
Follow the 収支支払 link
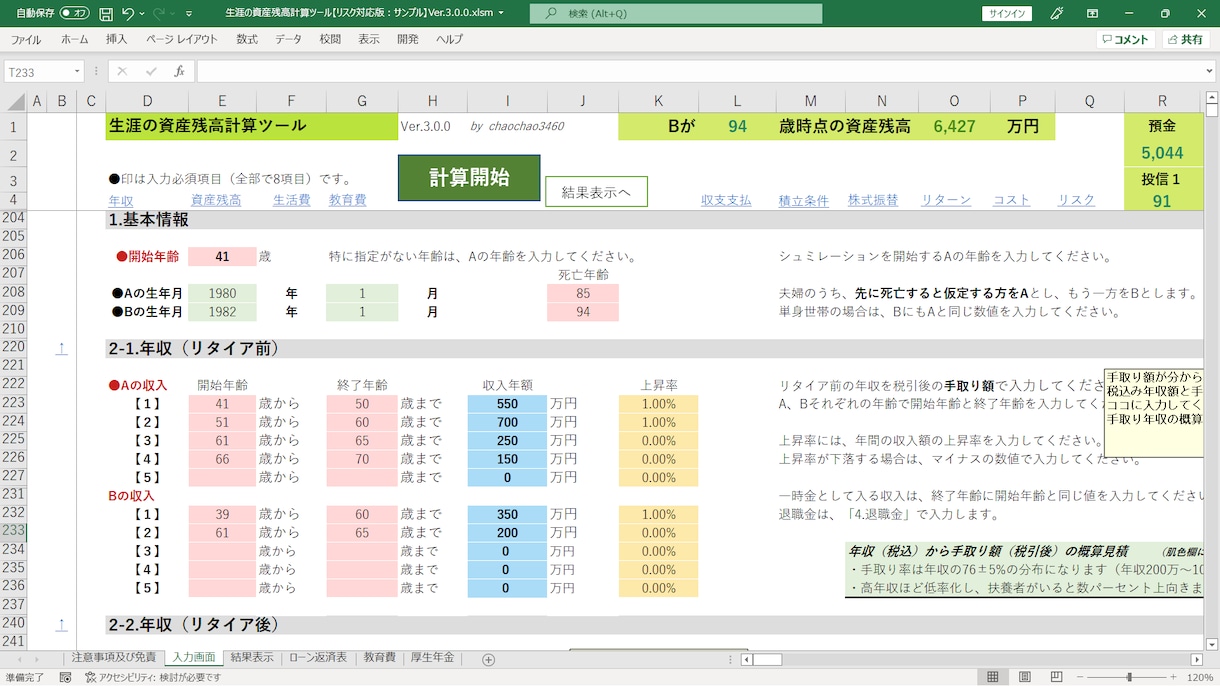tap(726, 200)
